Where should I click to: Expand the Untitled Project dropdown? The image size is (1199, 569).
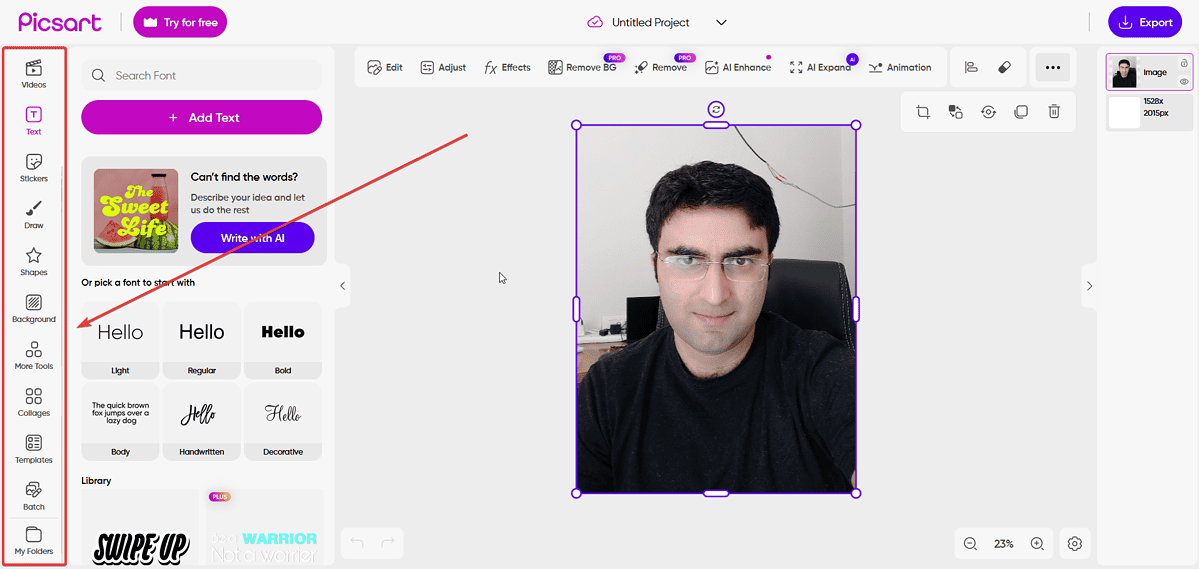point(721,22)
